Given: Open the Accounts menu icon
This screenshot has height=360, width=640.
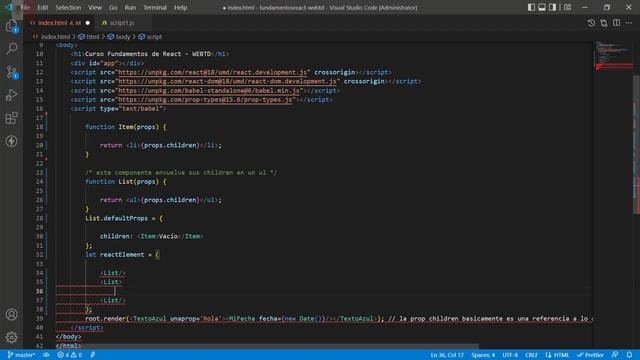Looking at the screenshot, I should (x=11, y=314).
